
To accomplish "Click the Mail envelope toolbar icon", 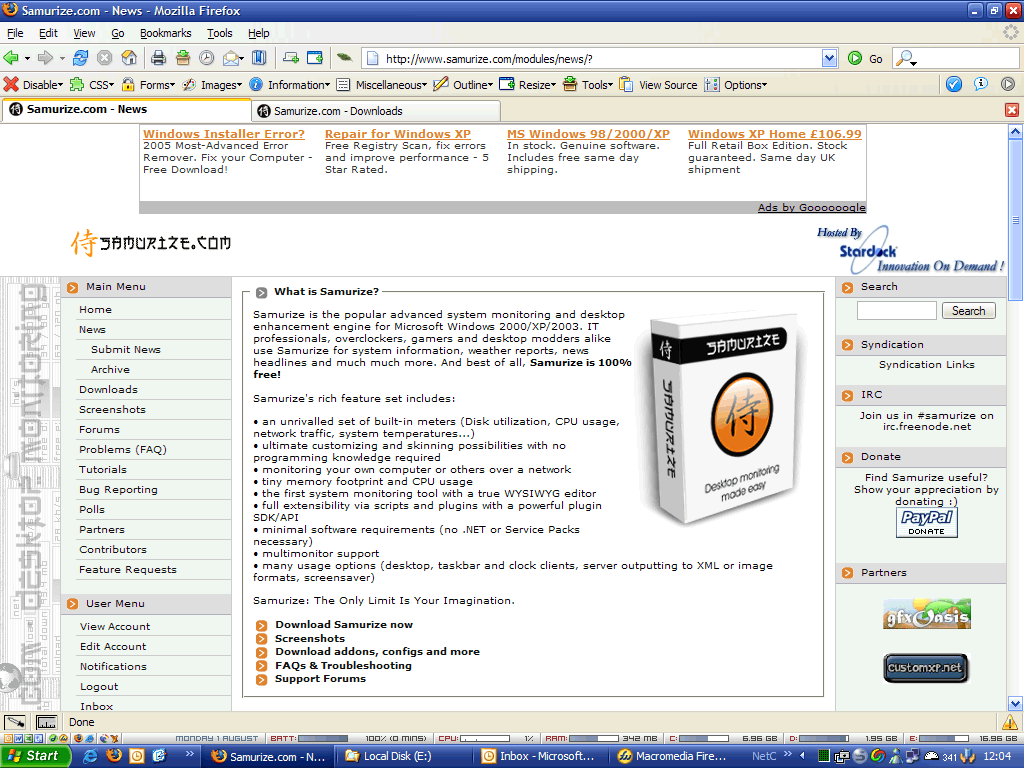I will tap(231, 58).
